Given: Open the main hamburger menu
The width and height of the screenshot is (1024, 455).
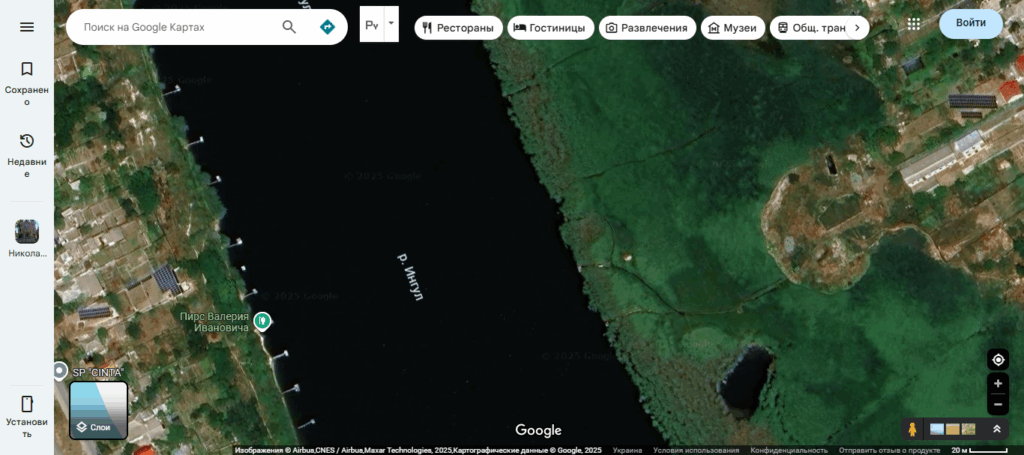Looking at the screenshot, I should (x=27, y=27).
